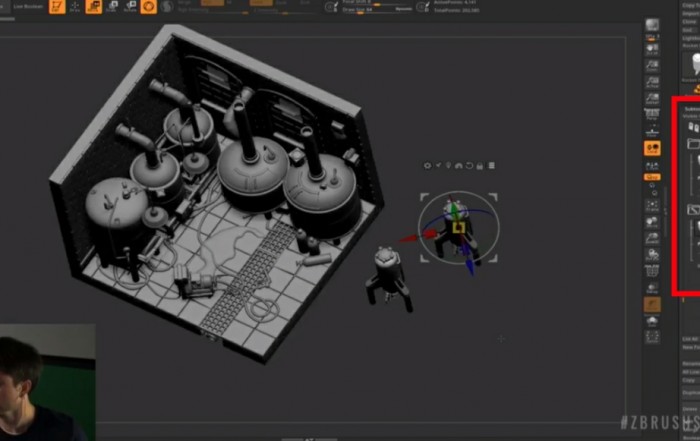Collapse the Subtool palette header
The image size is (700, 441).
point(690,110)
